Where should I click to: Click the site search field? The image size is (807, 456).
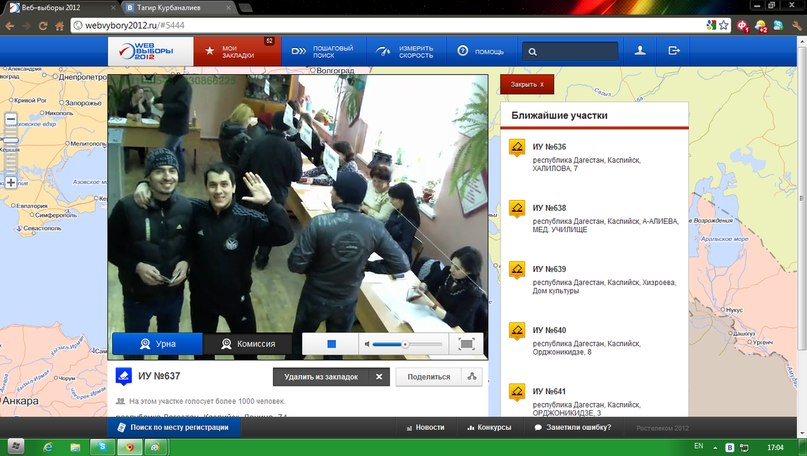tap(570, 51)
